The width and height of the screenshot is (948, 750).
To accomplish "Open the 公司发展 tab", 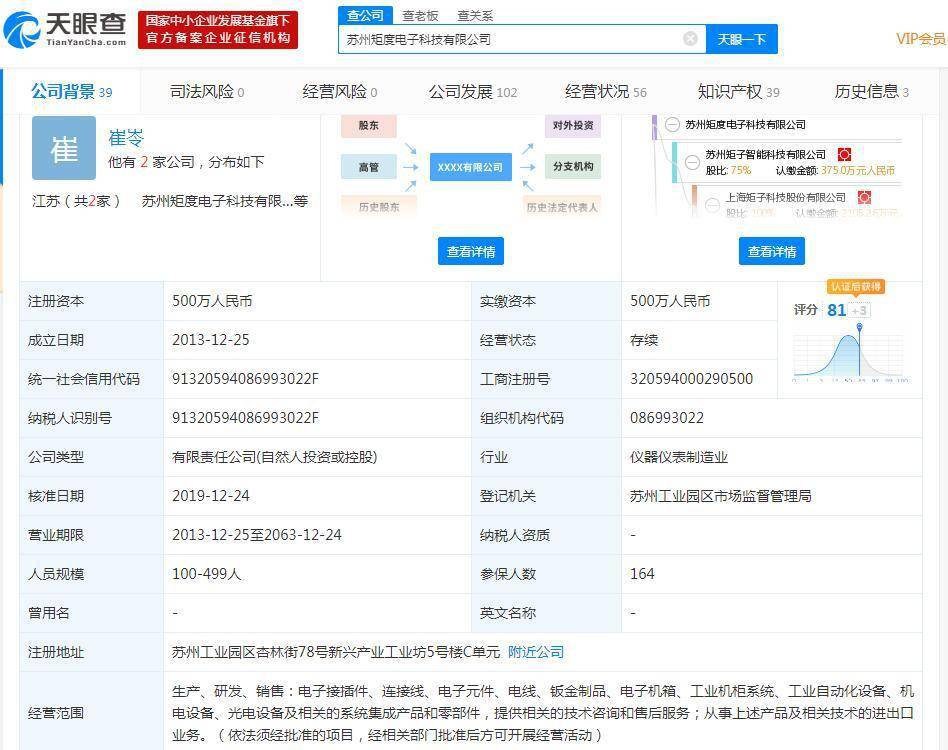I will pos(473,92).
